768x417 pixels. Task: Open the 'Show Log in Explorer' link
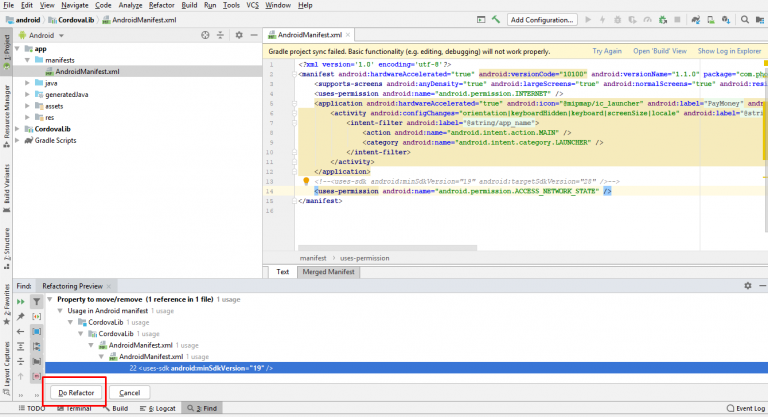click(x=732, y=50)
